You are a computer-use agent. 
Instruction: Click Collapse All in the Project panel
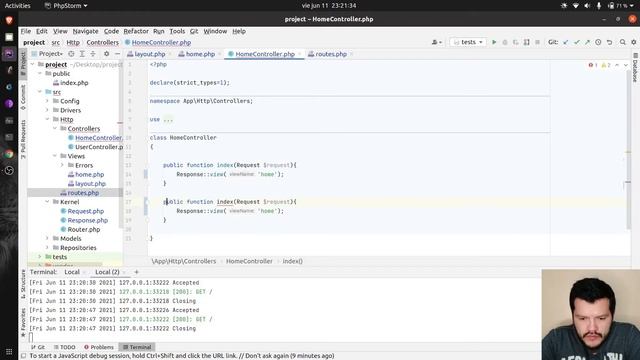tap(93, 54)
